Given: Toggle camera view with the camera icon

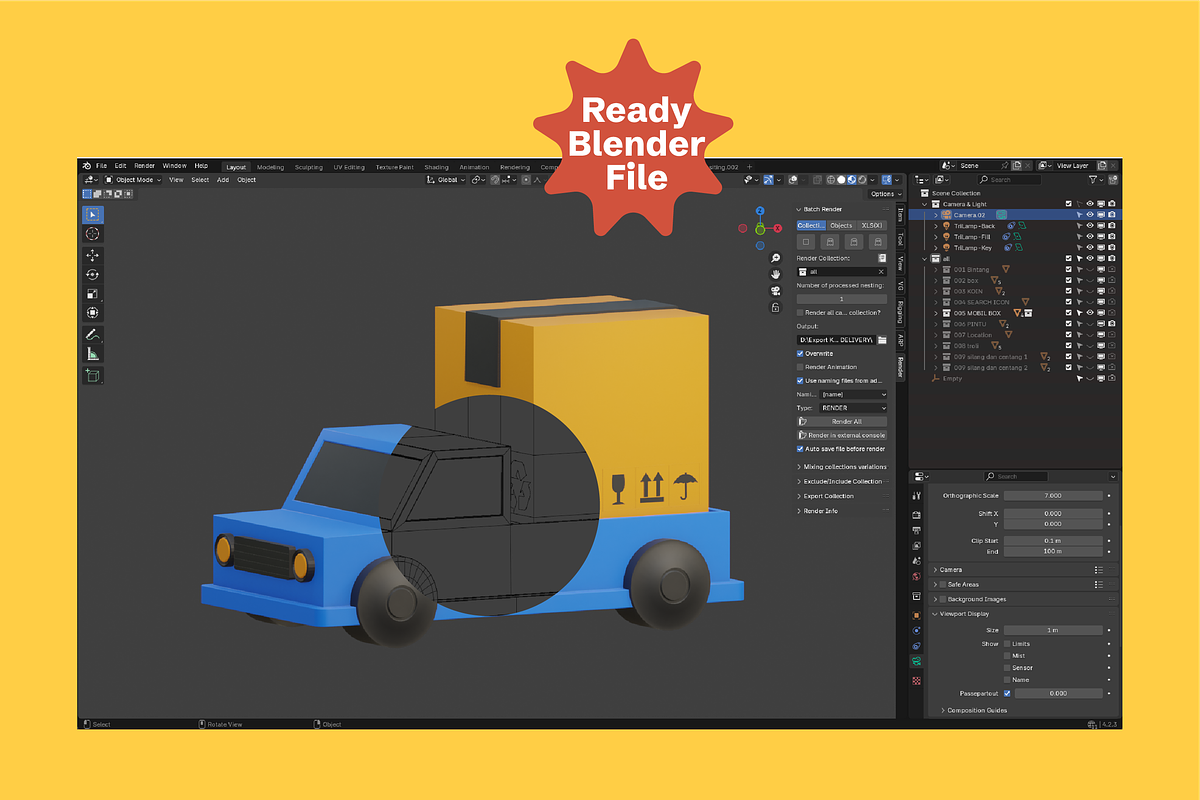Looking at the screenshot, I should pos(775,291).
